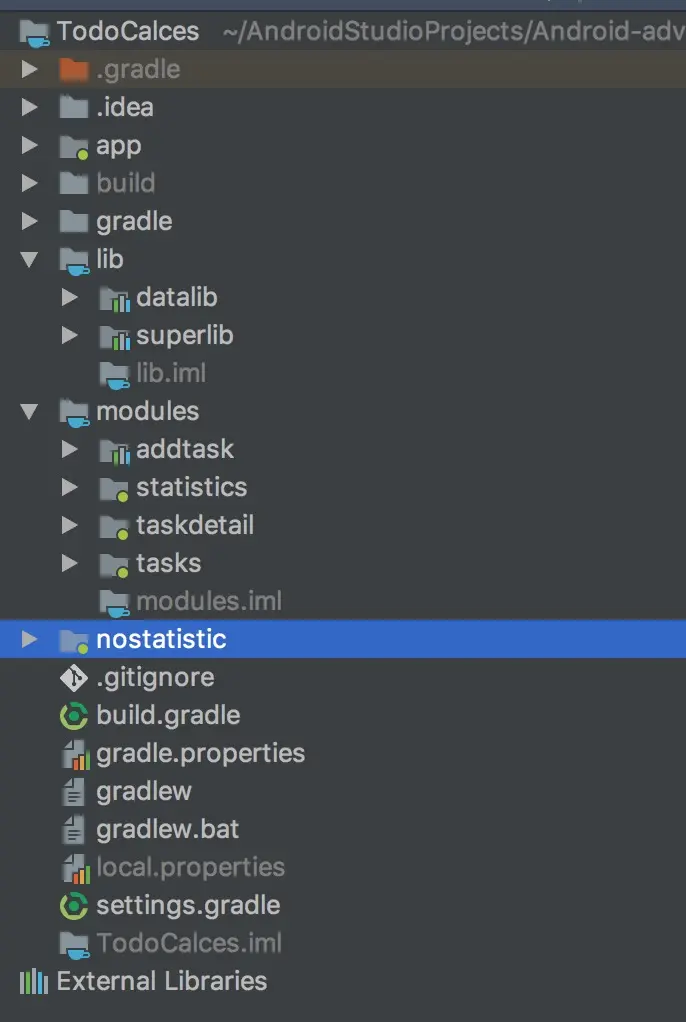The height and width of the screenshot is (1022, 686).
Task: Click the git icon next to .gitignore
Action: tap(74, 678)
